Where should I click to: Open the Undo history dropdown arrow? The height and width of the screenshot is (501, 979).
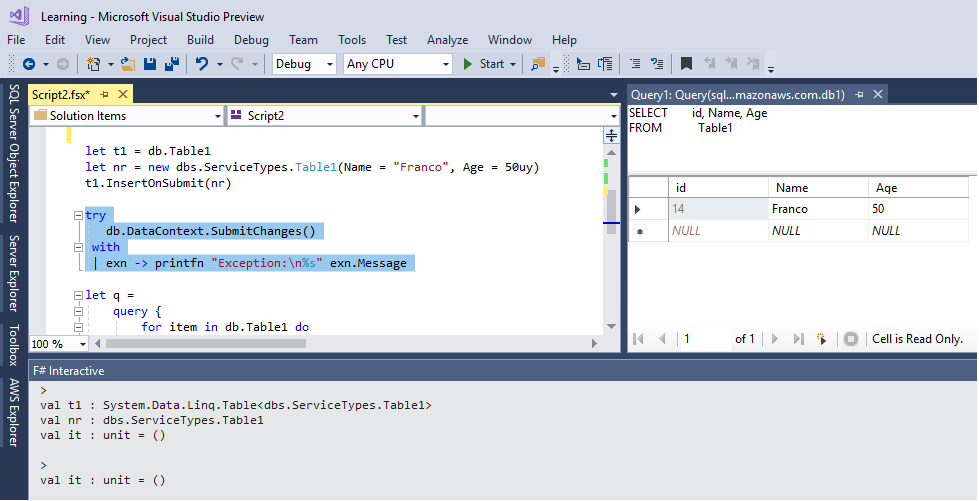[219, 64]
